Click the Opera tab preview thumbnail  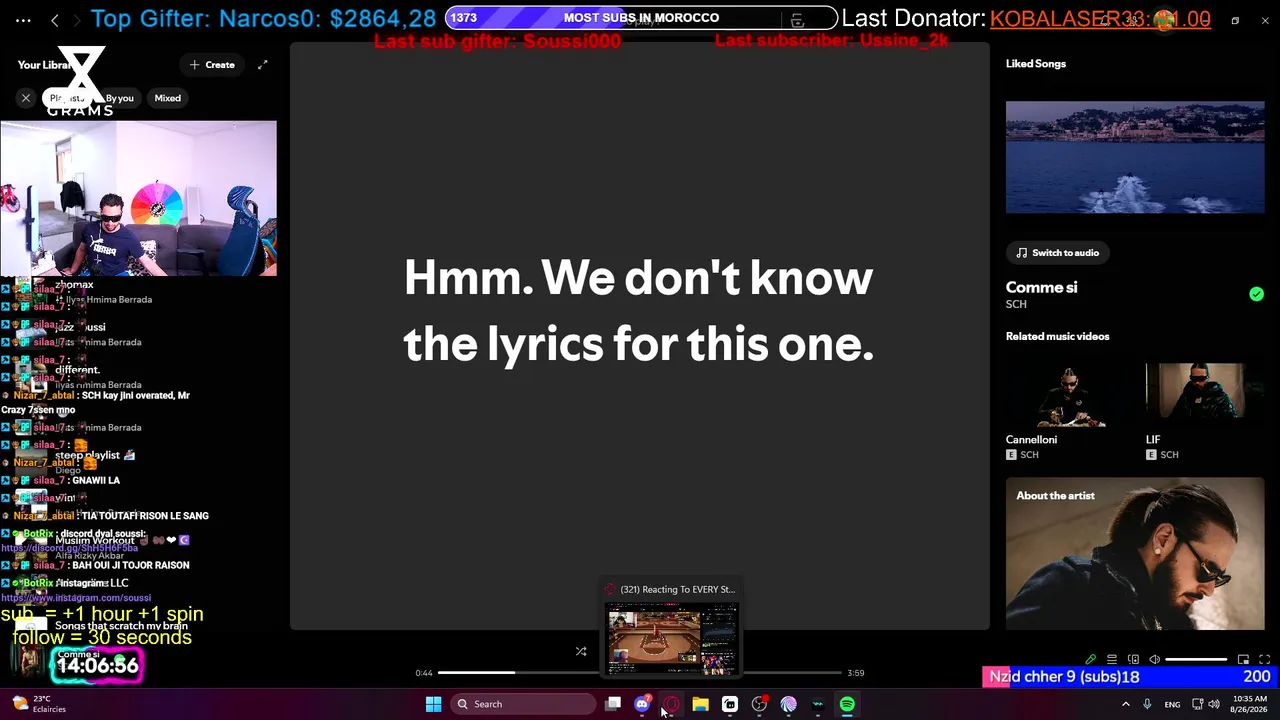click(x=672, y=639)
